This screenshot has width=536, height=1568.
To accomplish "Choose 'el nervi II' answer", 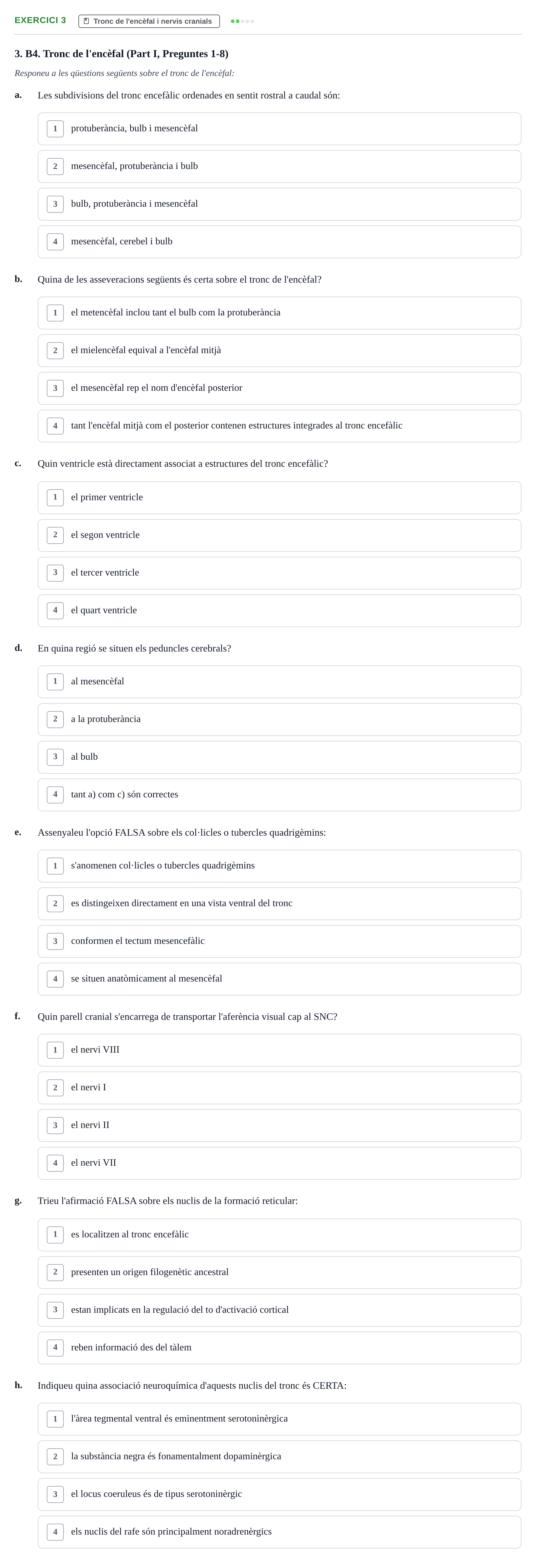I will pos(279,1126).
